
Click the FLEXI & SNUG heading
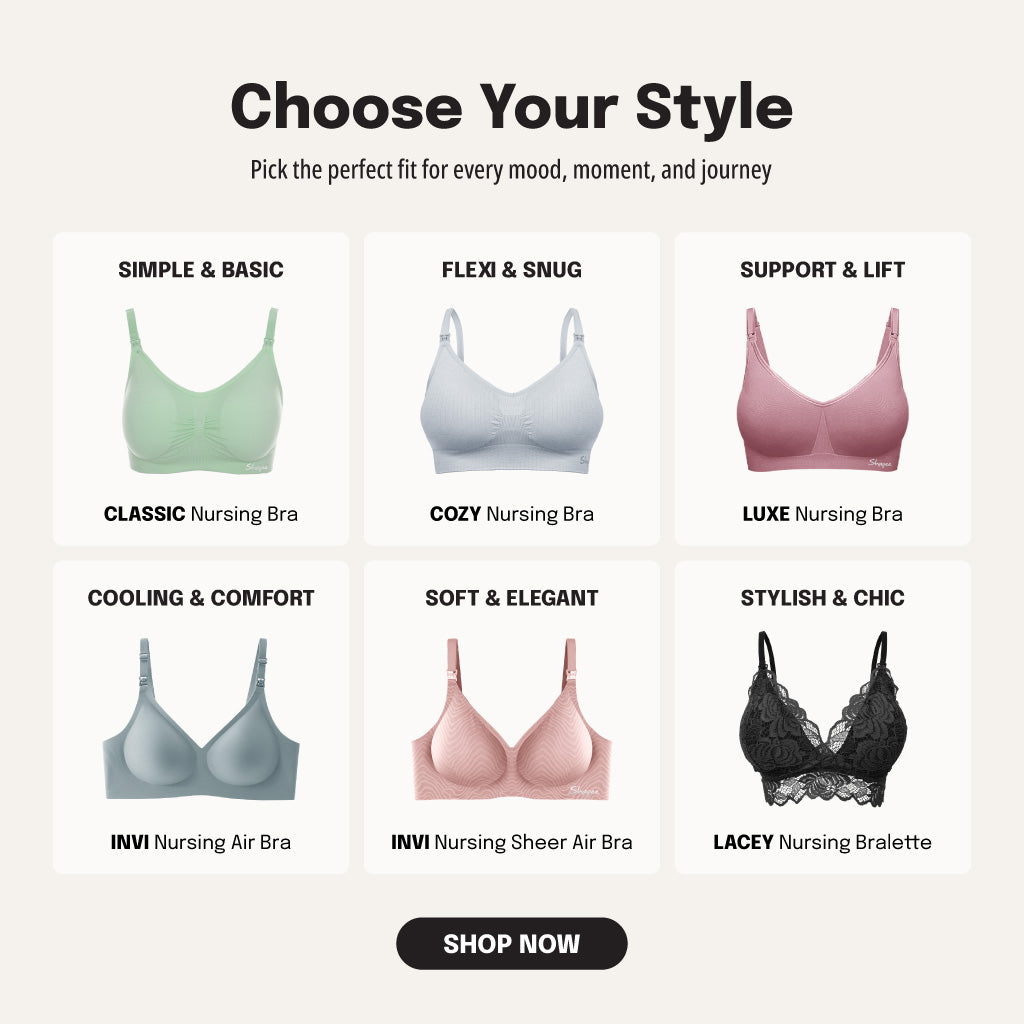click(x=511, y=270)
